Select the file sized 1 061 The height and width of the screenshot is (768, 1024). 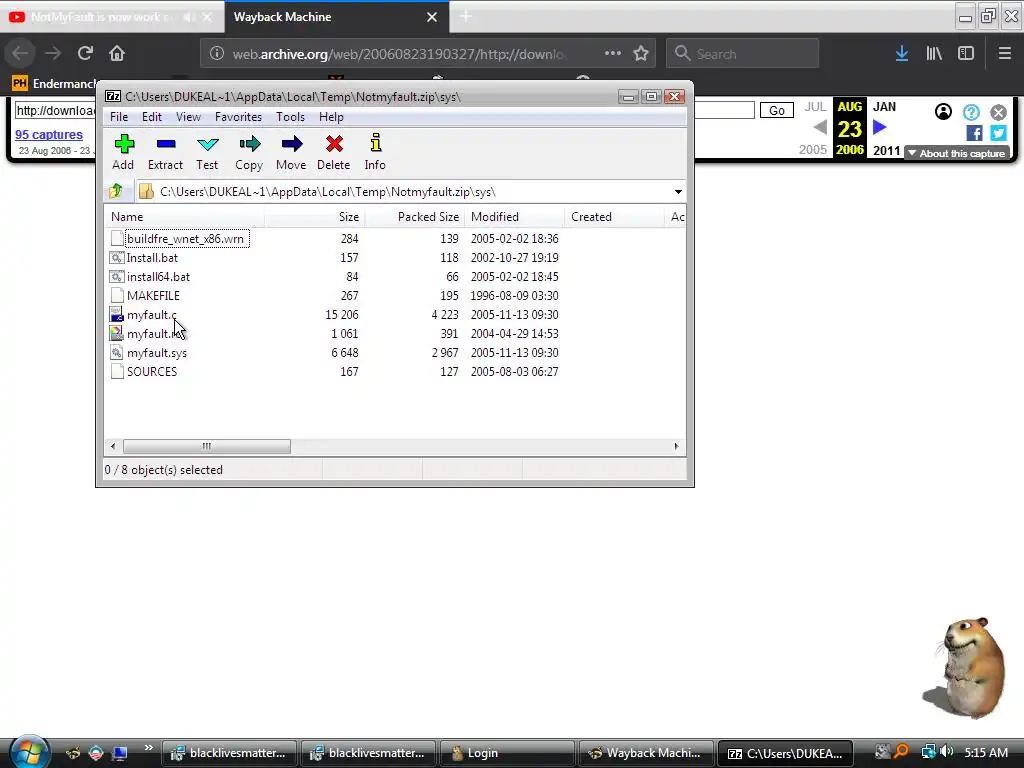155,334
